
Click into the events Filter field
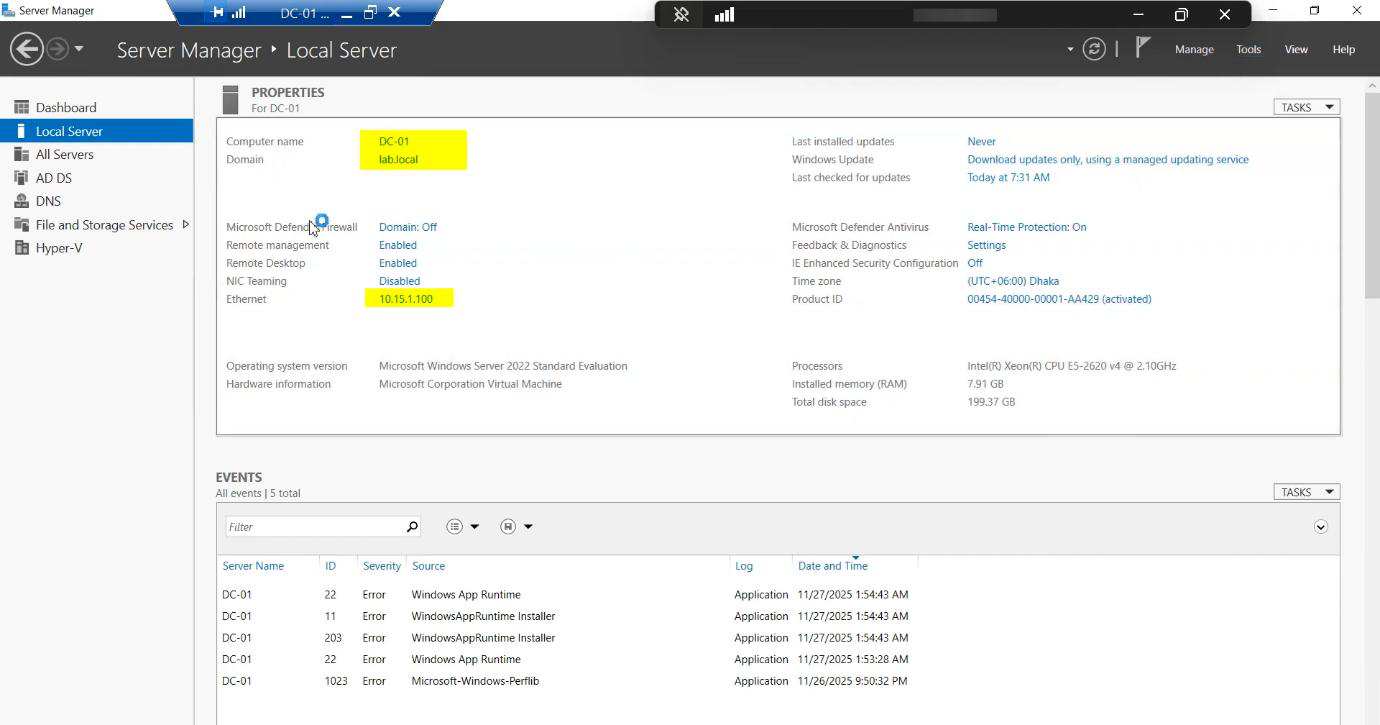314,526
